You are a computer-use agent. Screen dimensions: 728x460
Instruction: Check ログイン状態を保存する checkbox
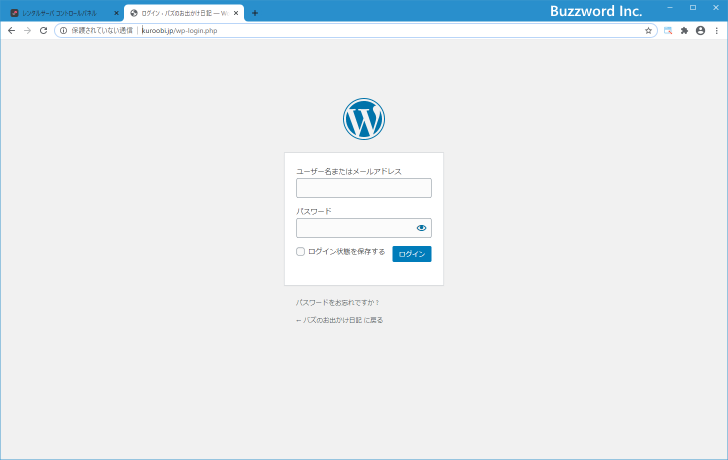pos(300,252)
